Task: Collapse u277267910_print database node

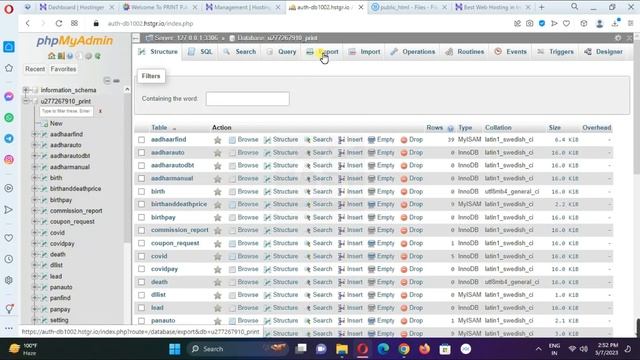Action: [x=26, y=101]
